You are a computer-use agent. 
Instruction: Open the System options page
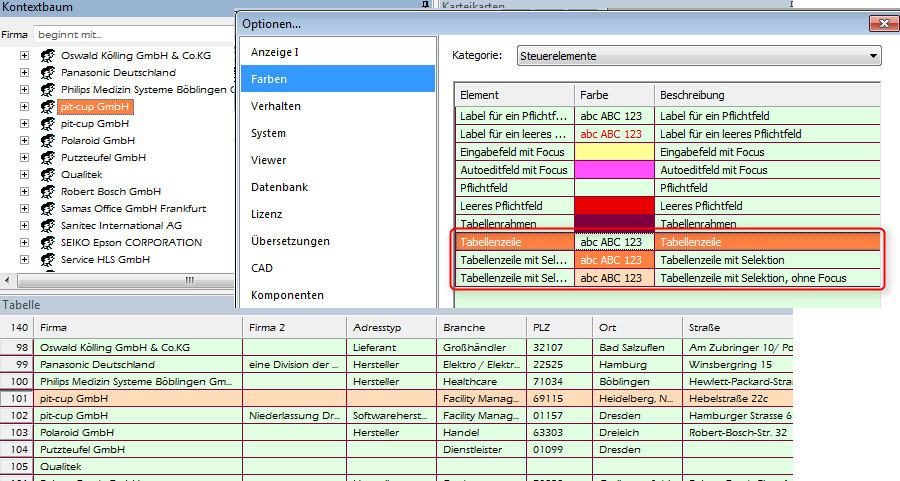(338, 133)
